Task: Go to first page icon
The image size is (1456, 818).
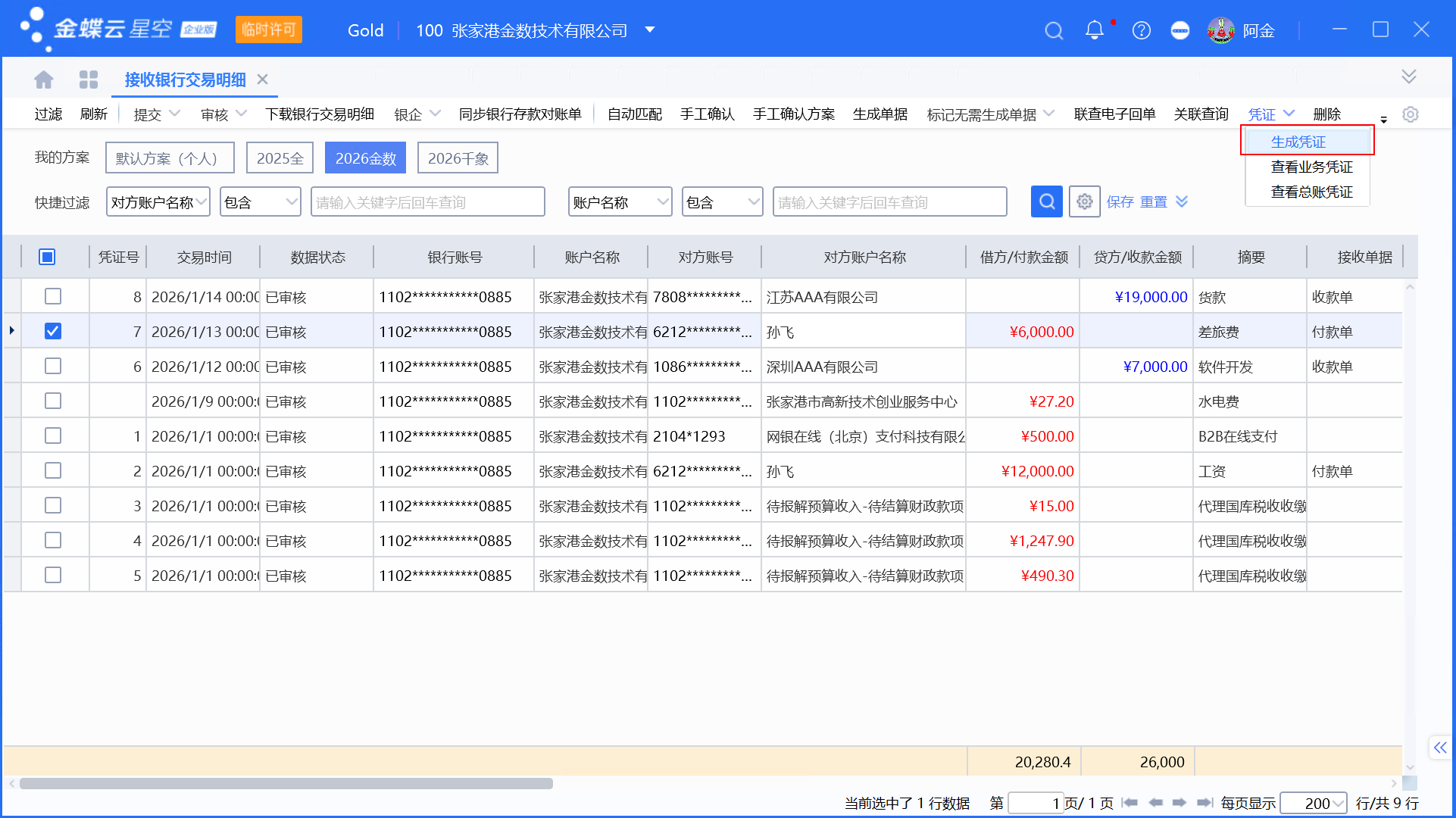Action: point(1129,803)
